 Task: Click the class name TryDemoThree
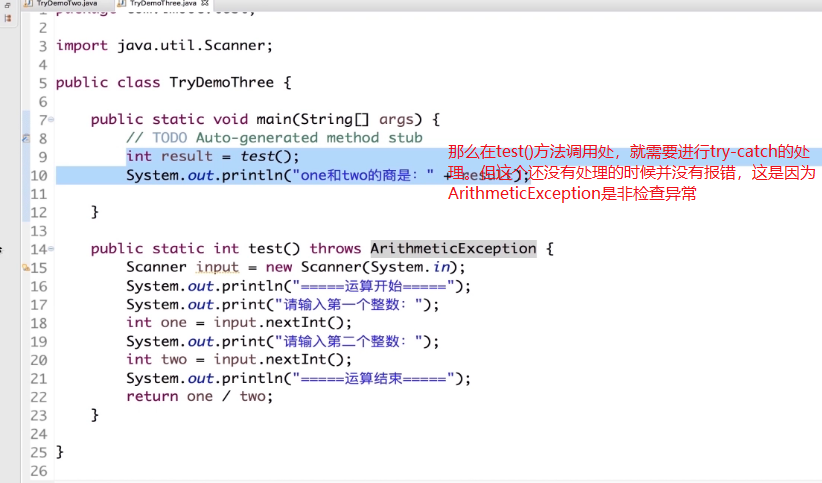(x=221, y=82)
